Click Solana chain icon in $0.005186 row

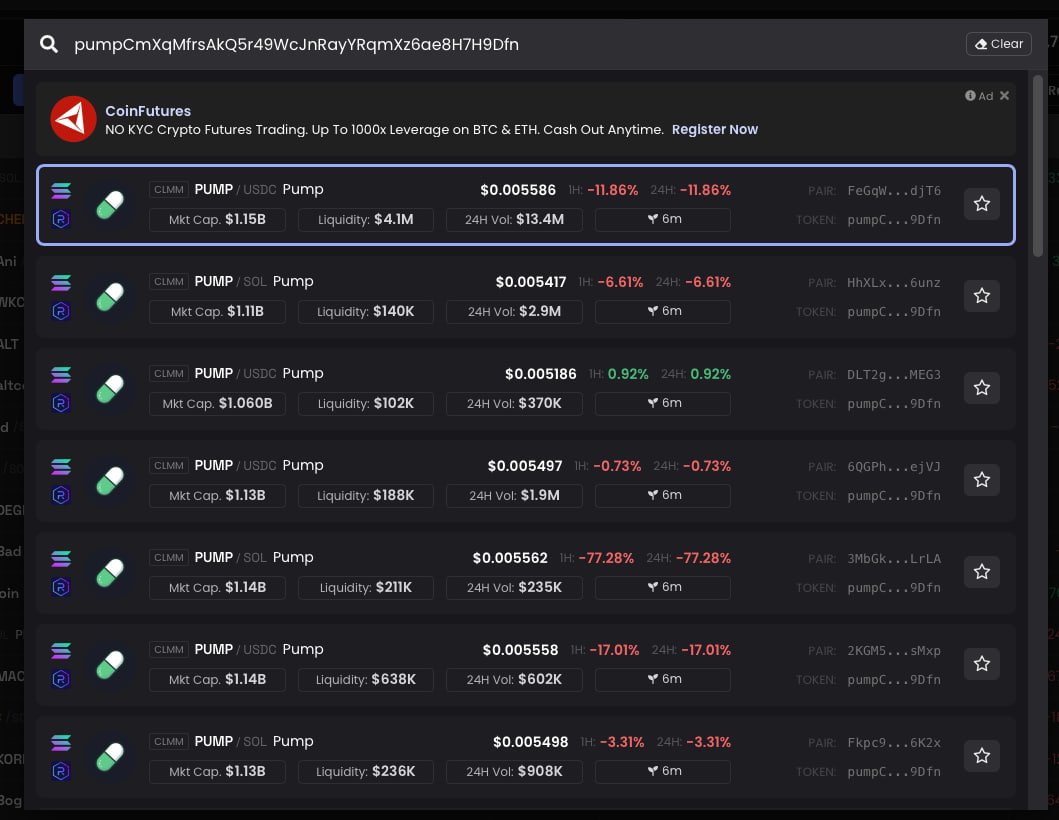61,374
